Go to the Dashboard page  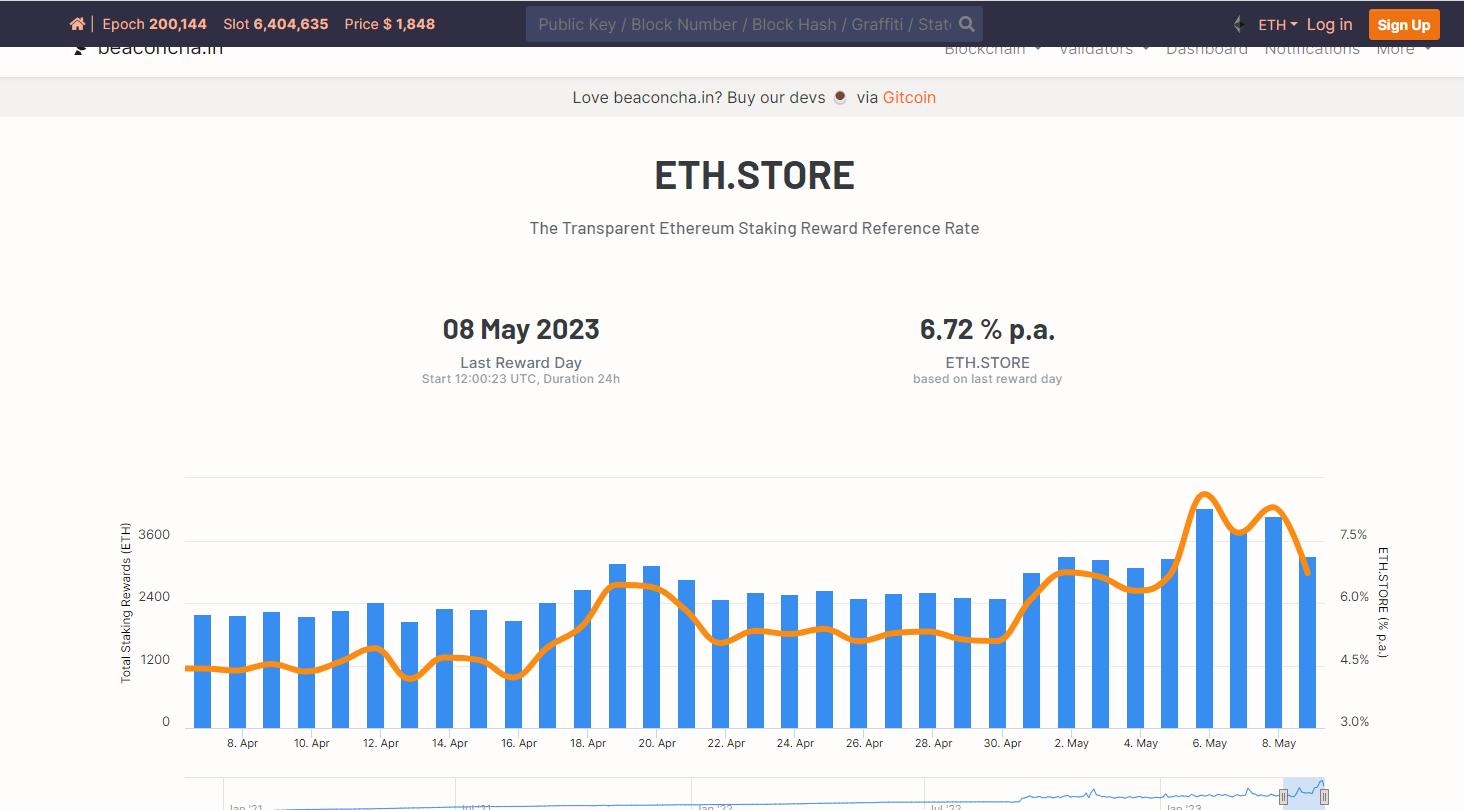pos(1206,50)
